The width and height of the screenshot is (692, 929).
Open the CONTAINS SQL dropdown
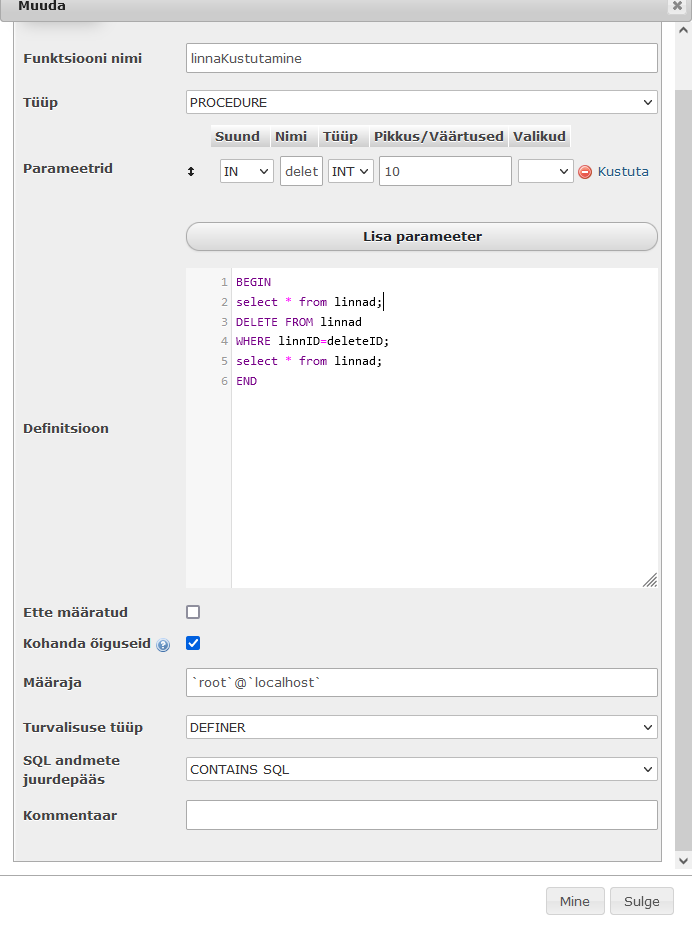point(422,769)
